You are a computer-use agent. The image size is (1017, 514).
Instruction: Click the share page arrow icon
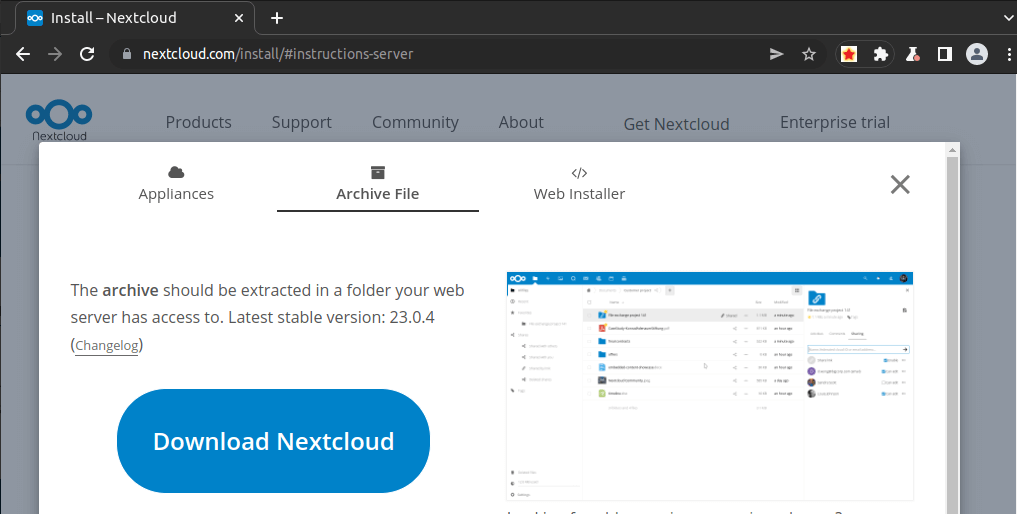776,54
